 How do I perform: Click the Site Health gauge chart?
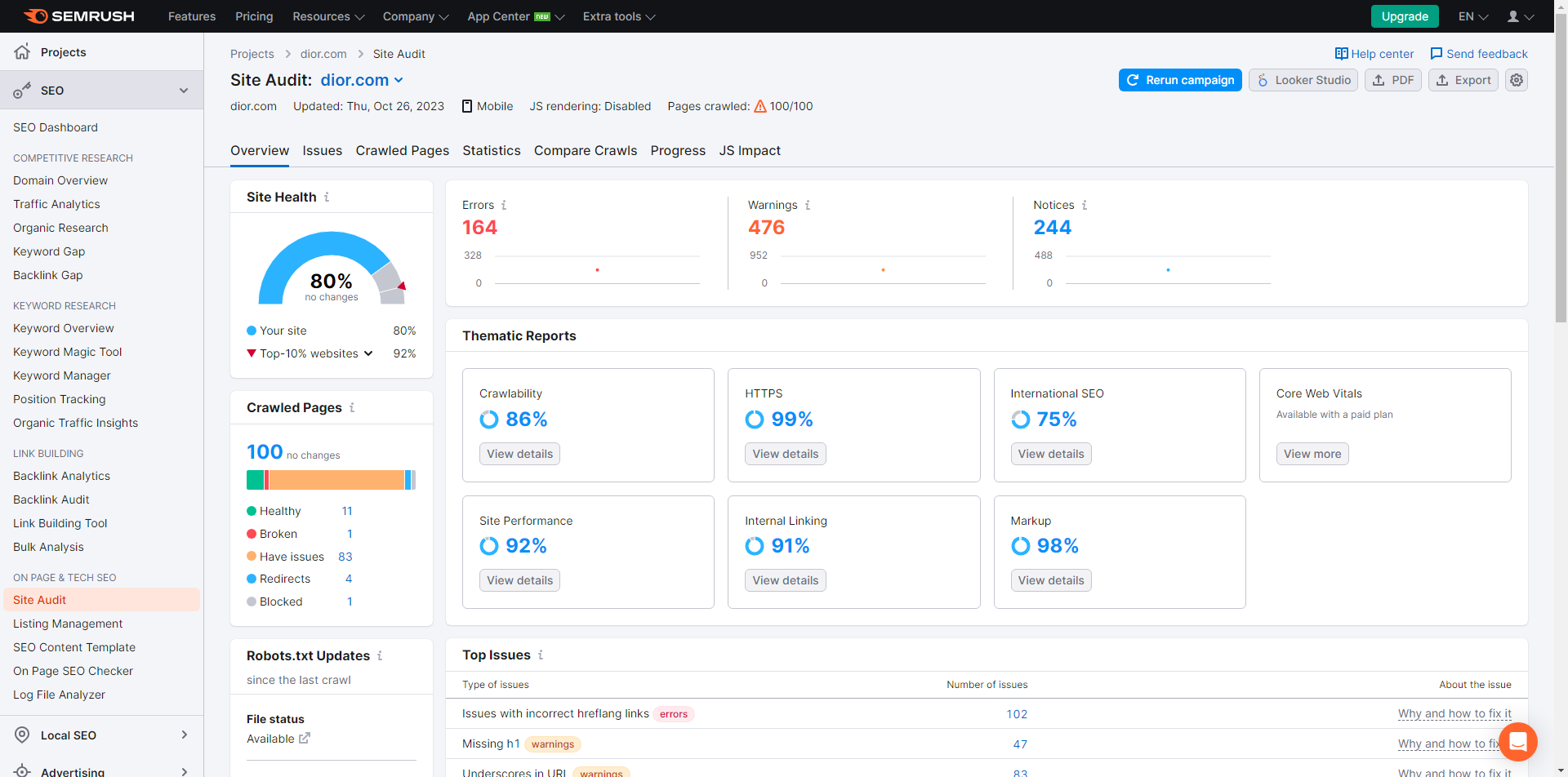point(332,268)
